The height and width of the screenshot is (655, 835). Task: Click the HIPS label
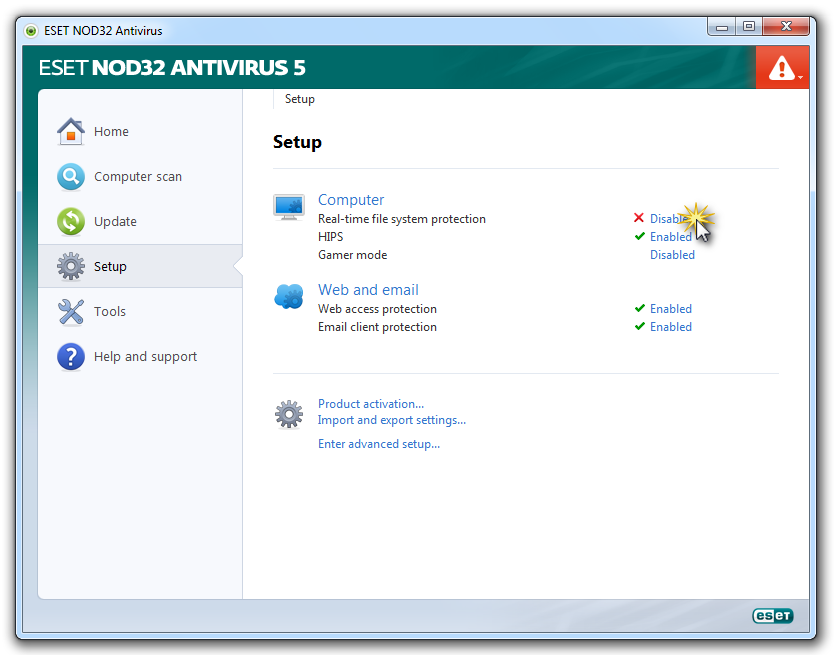click(x=330, y=236)
